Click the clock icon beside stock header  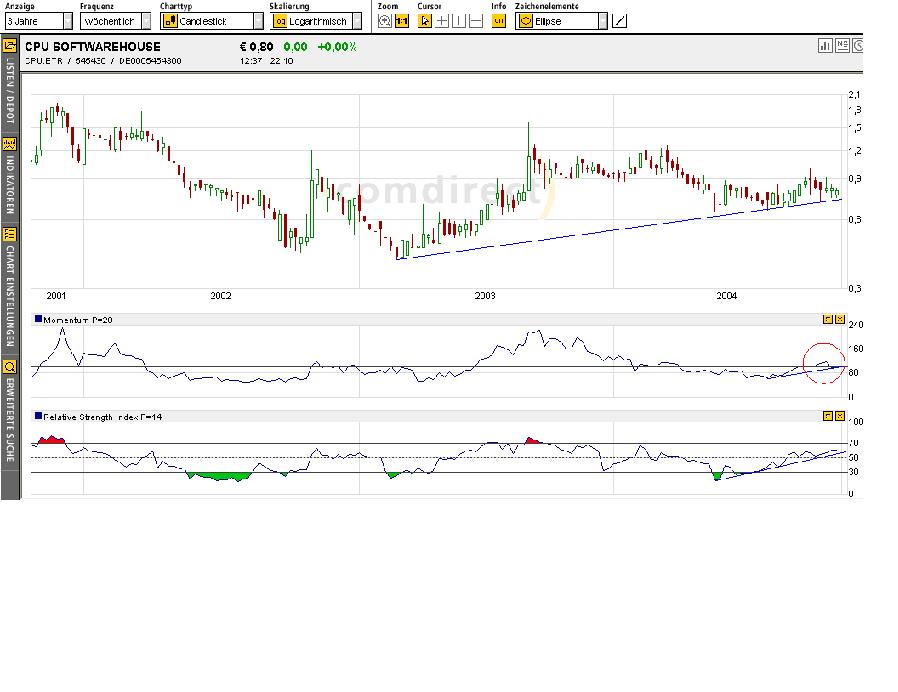pos(857,45)
